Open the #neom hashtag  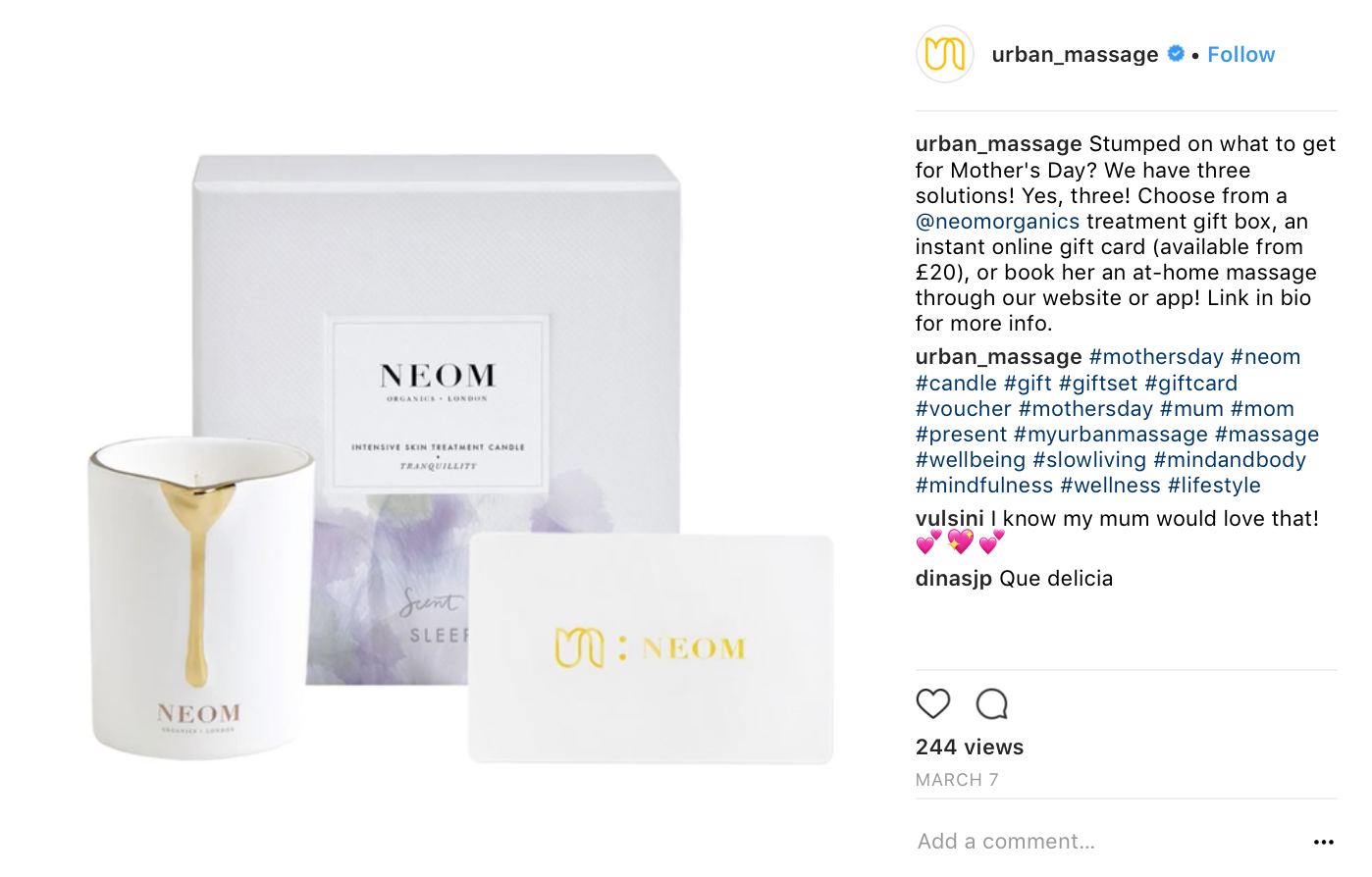click(x=1265, y=357)
